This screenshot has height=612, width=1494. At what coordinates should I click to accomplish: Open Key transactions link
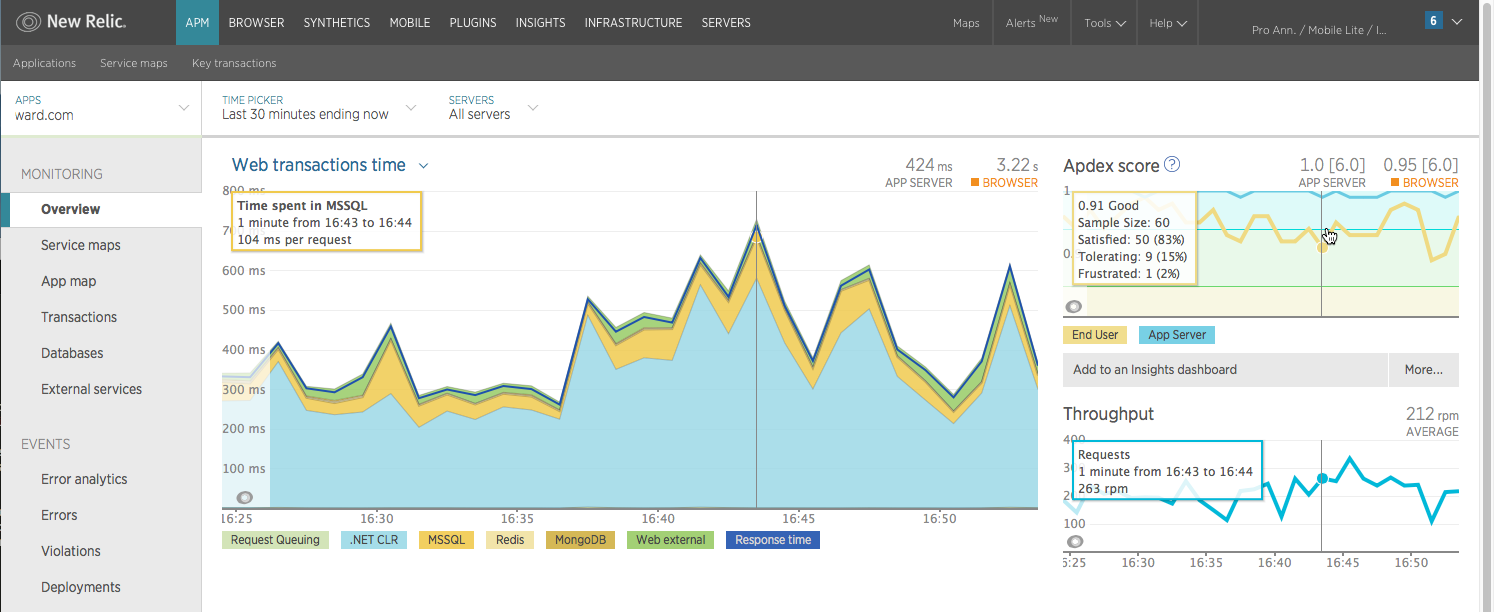point(234,63)
